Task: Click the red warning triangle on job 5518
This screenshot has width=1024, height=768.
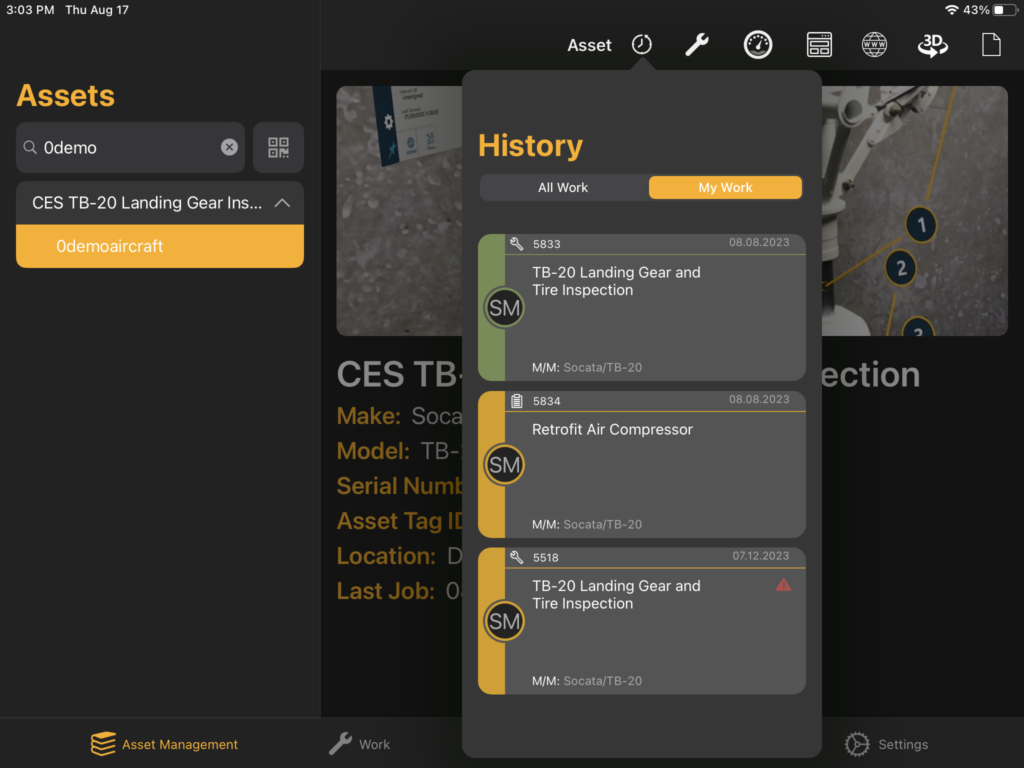Action: [781, 591]
